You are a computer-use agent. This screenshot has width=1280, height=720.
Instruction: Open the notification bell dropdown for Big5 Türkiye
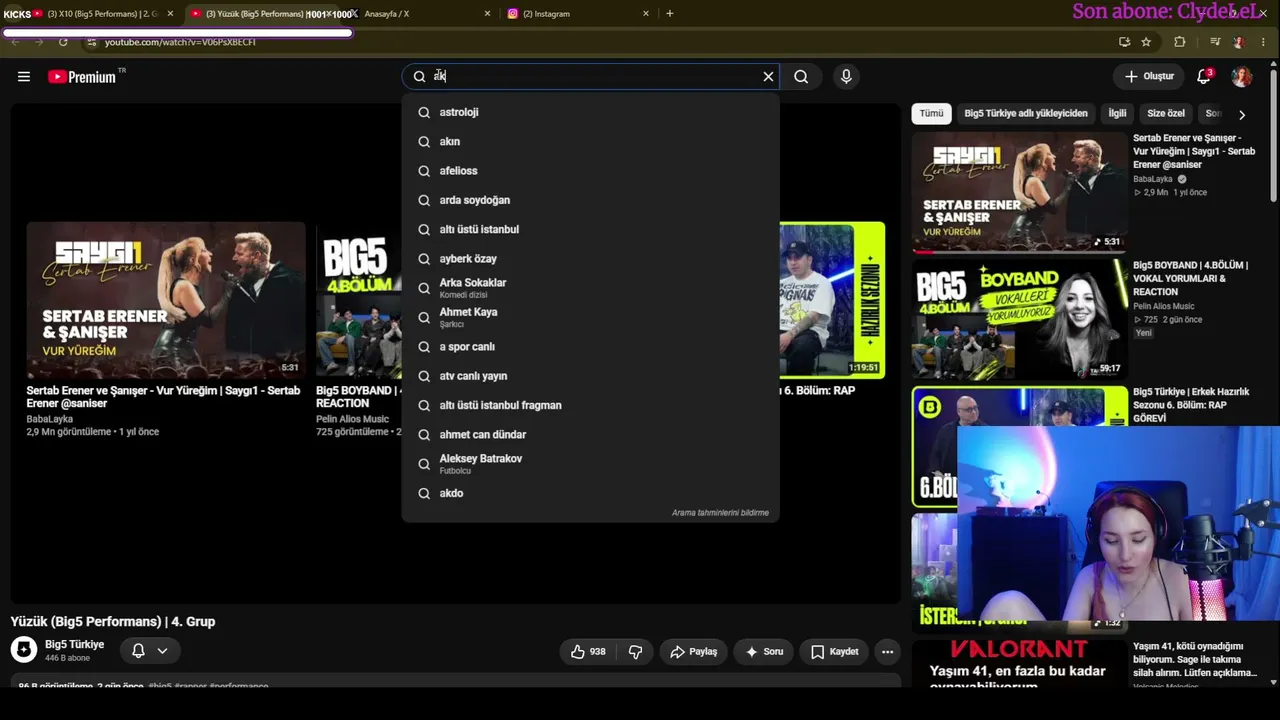[150, 651]
